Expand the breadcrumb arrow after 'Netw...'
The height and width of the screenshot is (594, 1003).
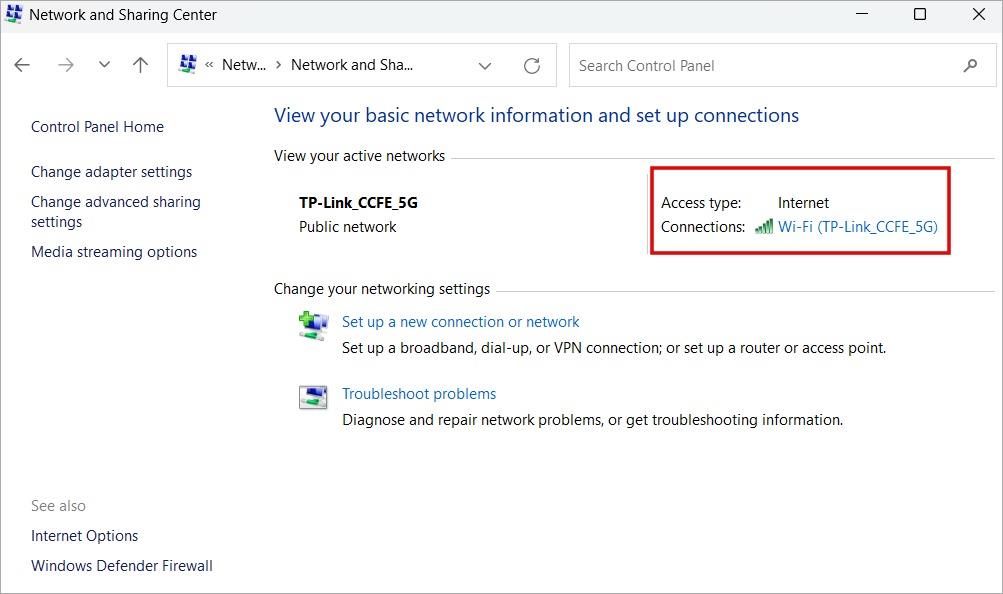pyautogui.click(x=278, y=65)
